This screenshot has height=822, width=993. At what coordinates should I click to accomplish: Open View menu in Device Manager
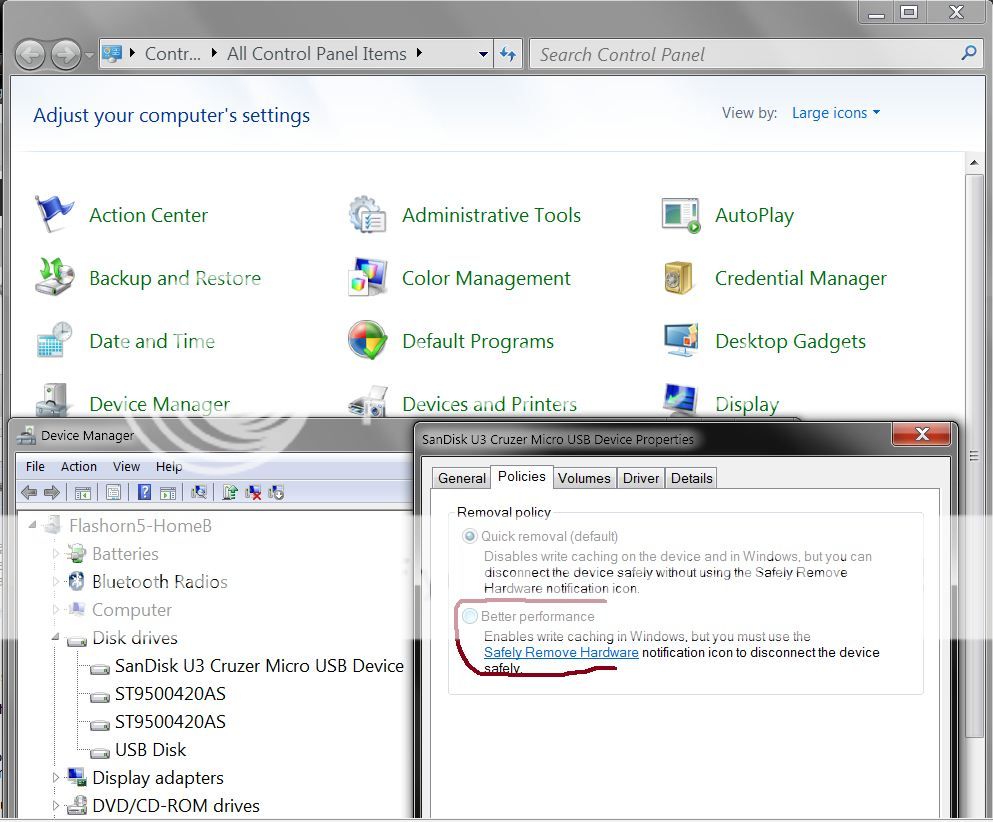tap(127, 467)
